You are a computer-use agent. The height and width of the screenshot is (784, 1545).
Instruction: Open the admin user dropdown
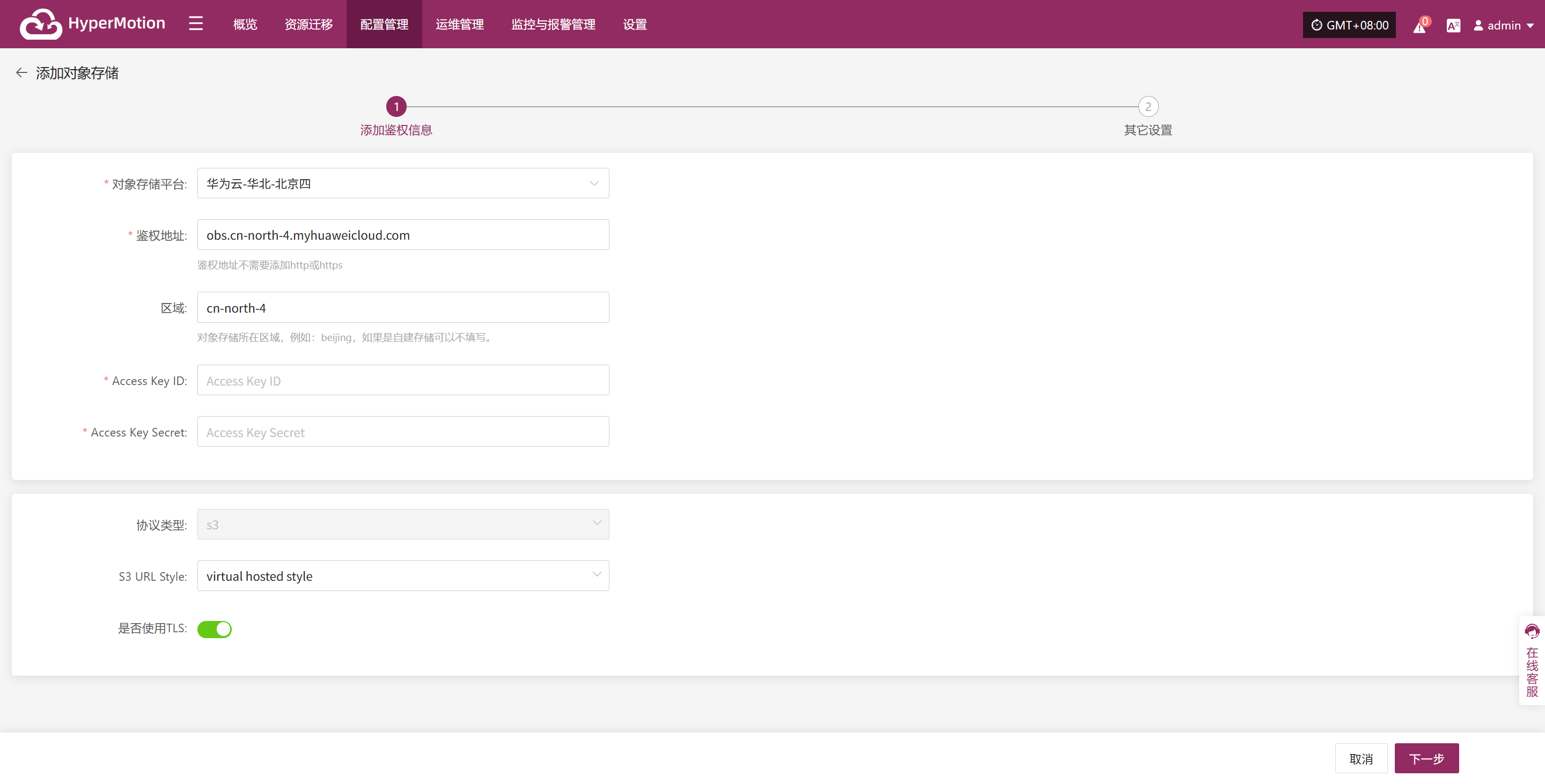[1504, 25]
